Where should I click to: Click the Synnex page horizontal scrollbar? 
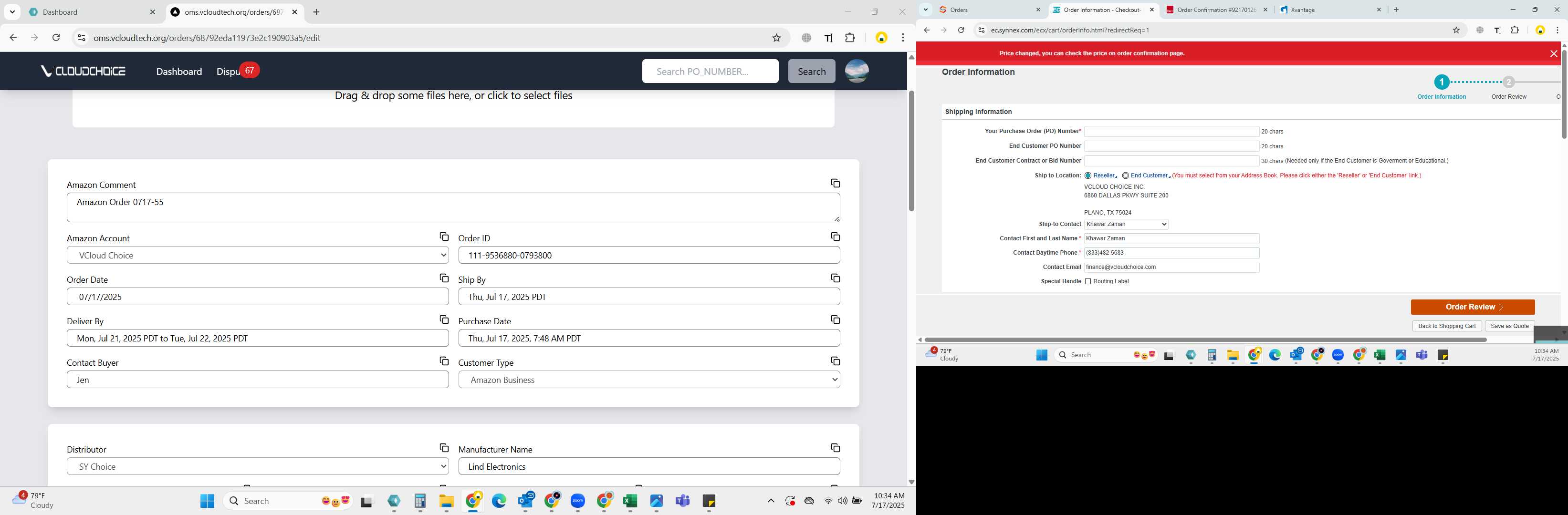tap(1205, 340)
